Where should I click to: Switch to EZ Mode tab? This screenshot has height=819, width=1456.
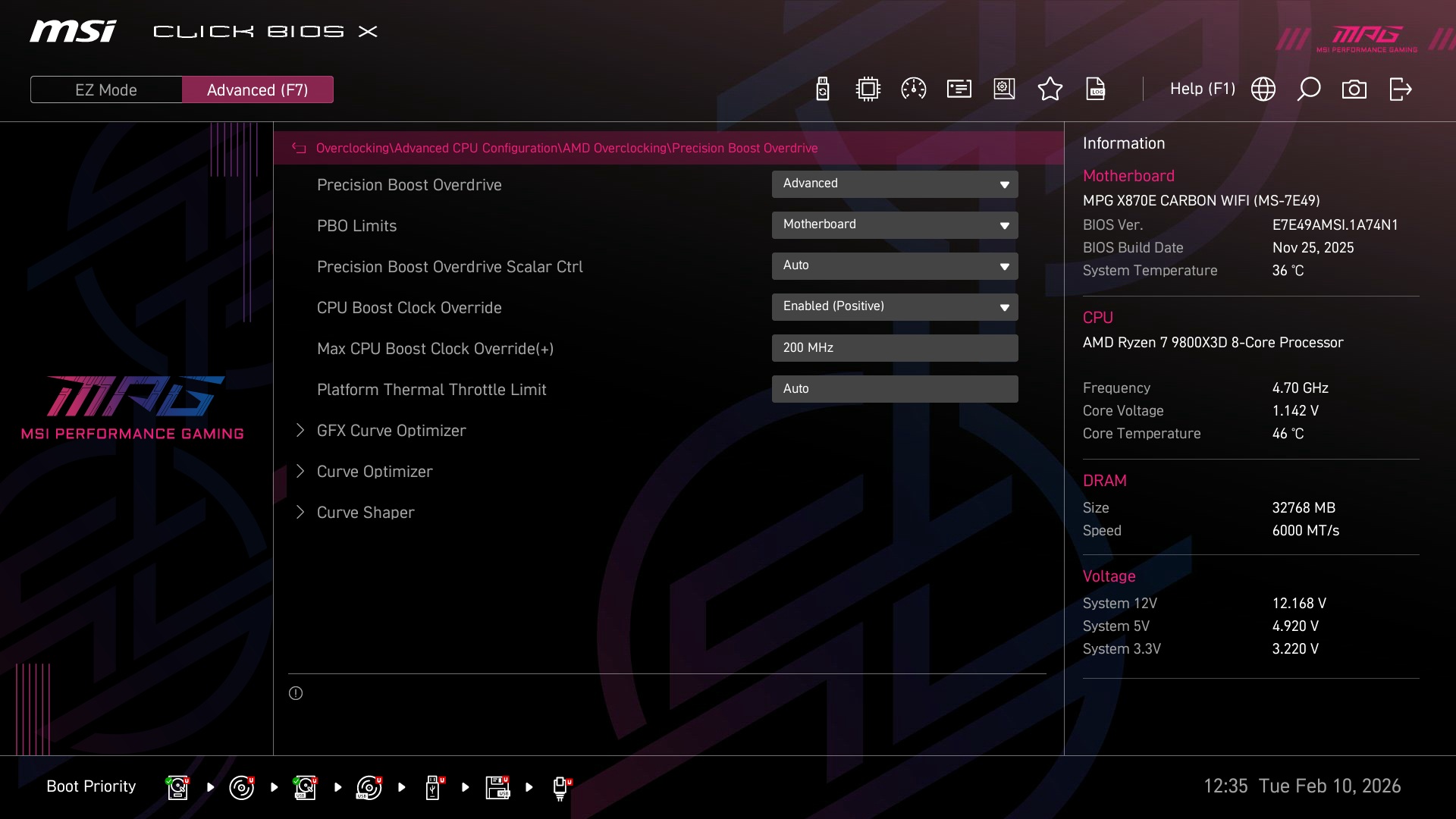(x=106, y=89)
